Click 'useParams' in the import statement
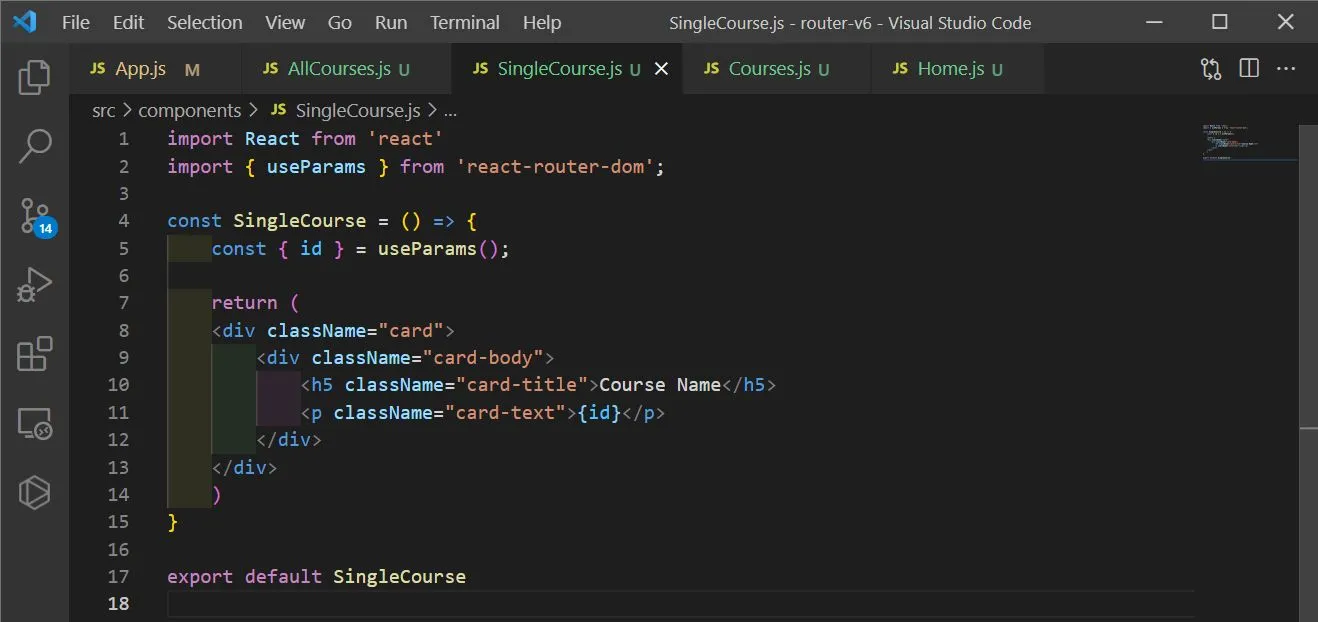Viewport: 1318px width, 622px height. tap(316, 167)
